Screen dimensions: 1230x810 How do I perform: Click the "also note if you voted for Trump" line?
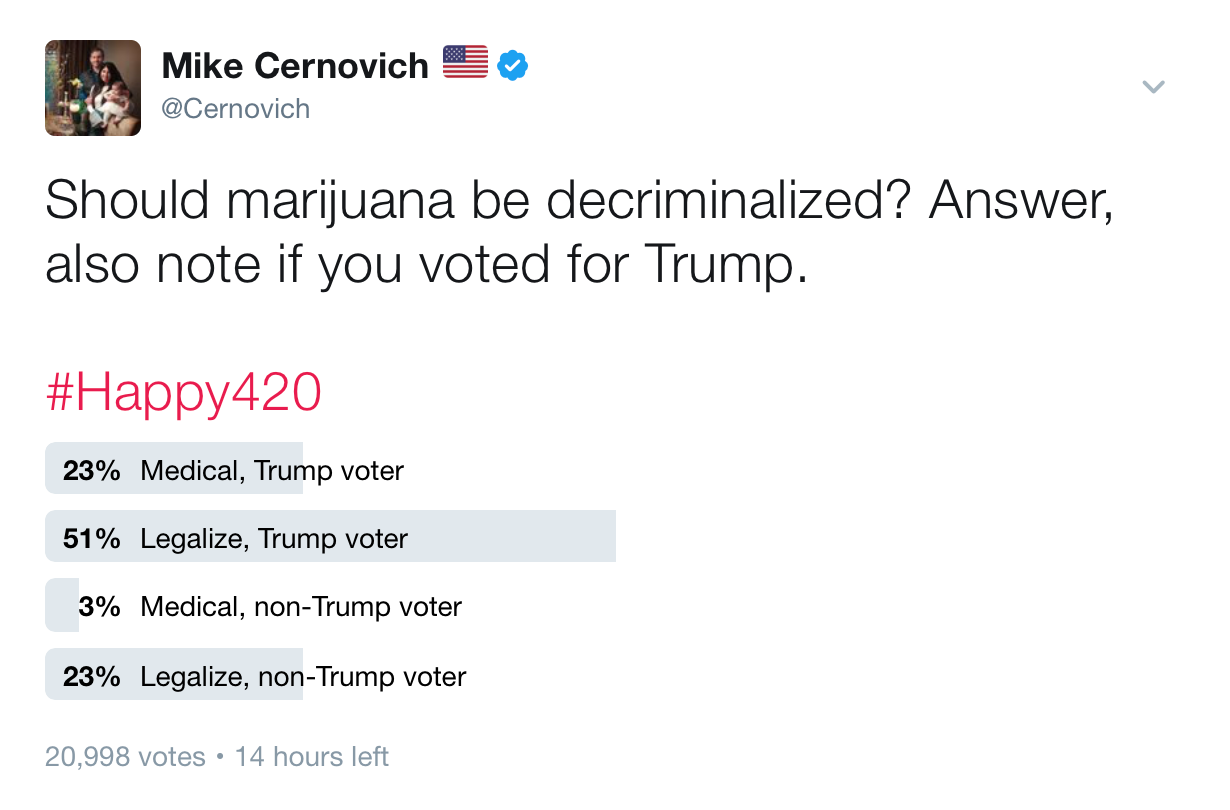425,264
